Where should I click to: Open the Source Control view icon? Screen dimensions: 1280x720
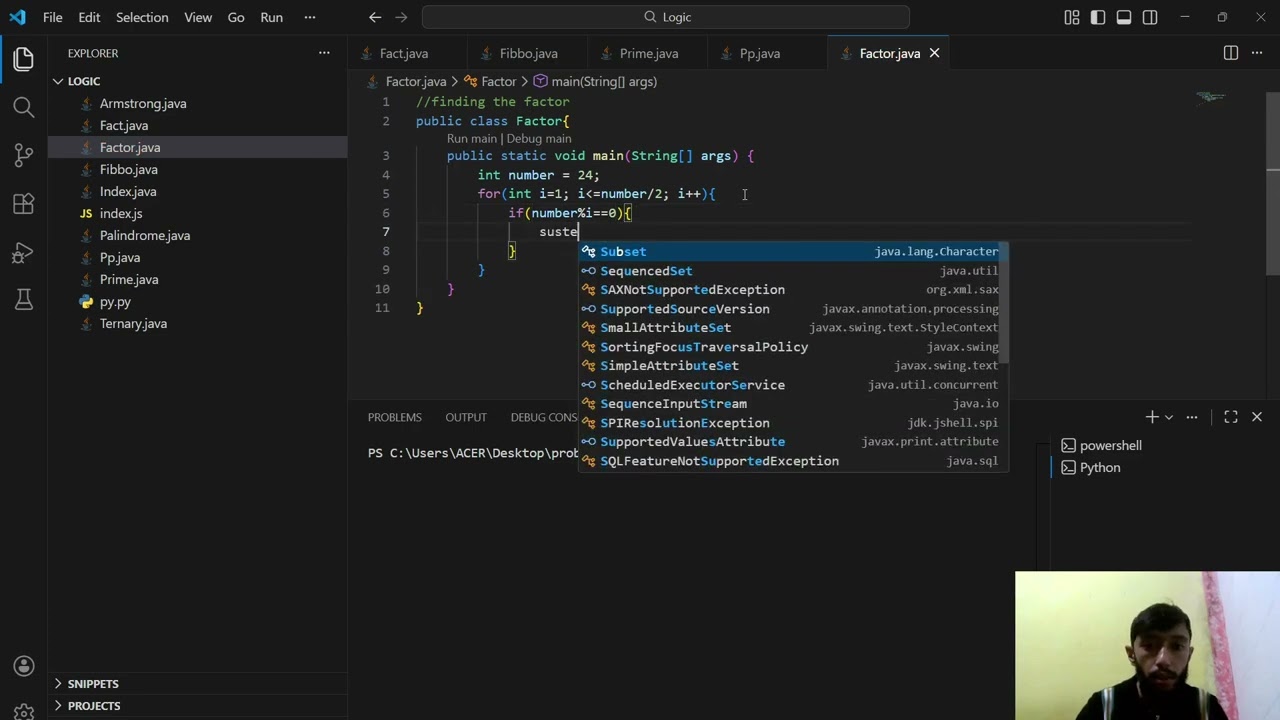point(24,155)
